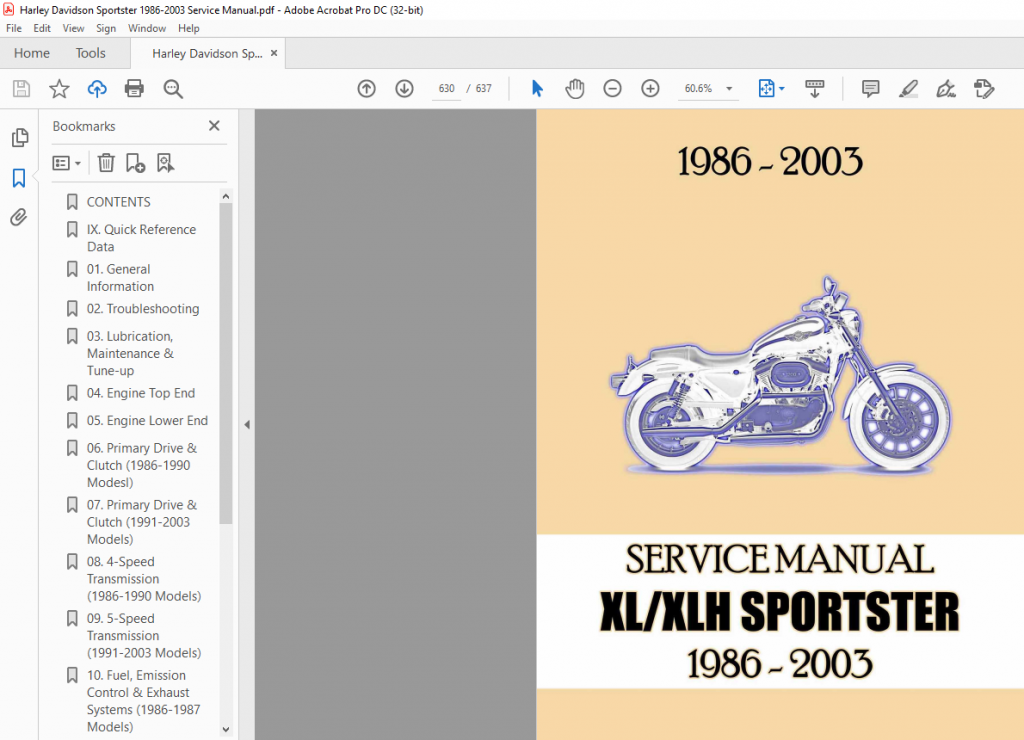Zoom out with the minus icon
This screenshot has height=740, width=1024.
coord(612,88)
